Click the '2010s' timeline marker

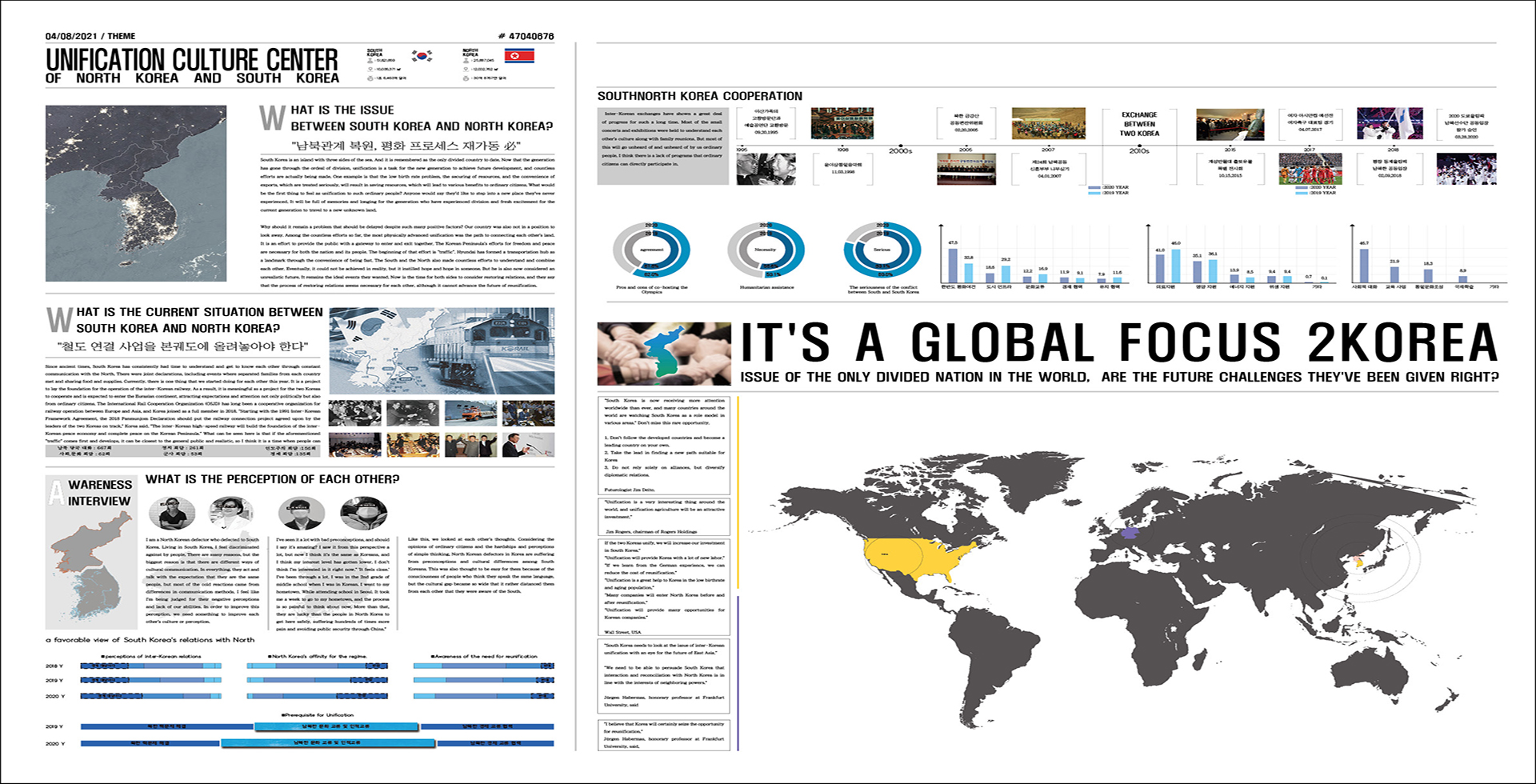(x=1139, y=151)
